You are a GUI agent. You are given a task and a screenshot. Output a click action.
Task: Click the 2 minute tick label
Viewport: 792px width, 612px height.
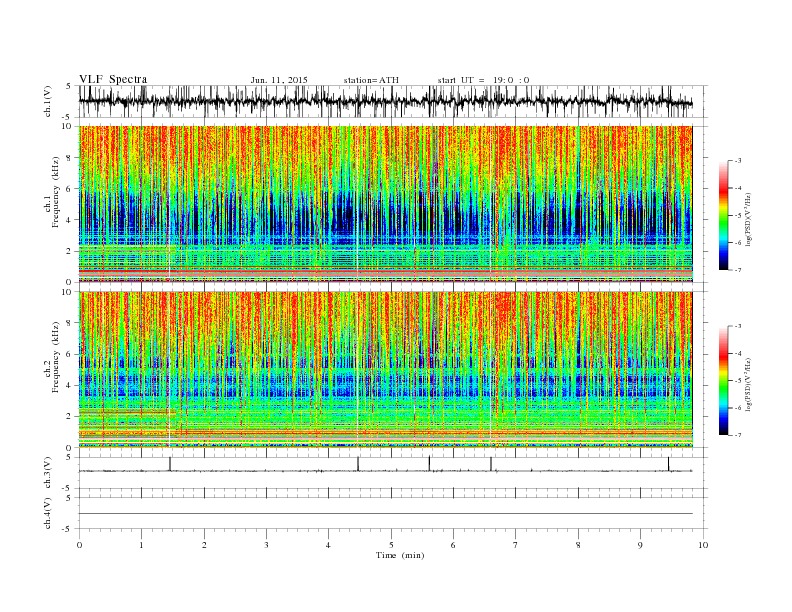[204, 545]
